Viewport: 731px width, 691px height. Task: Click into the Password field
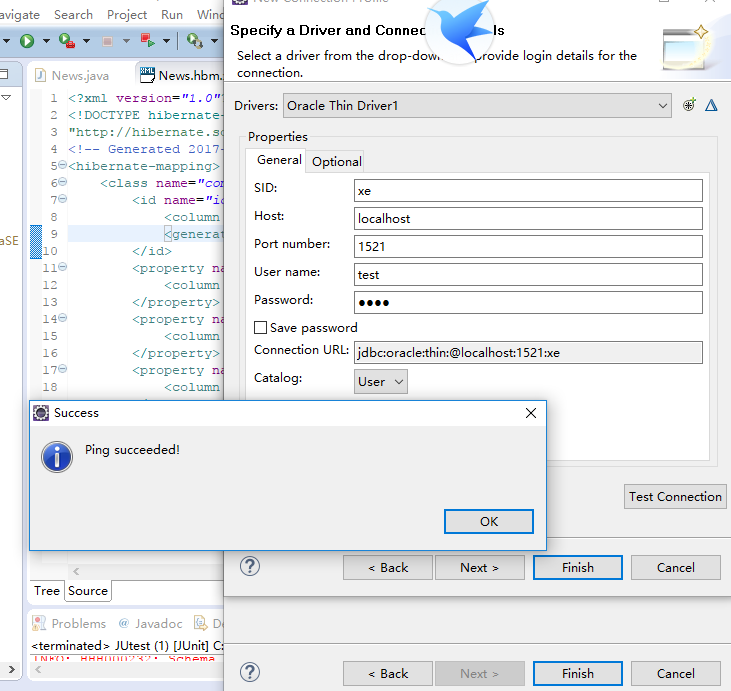[528, 303]
